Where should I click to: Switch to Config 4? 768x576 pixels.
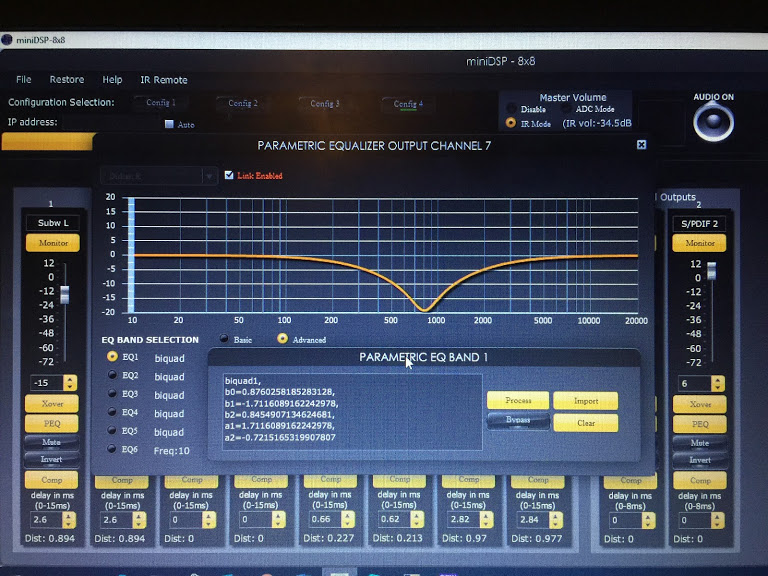pyautogui.click(x=408, y=104)
